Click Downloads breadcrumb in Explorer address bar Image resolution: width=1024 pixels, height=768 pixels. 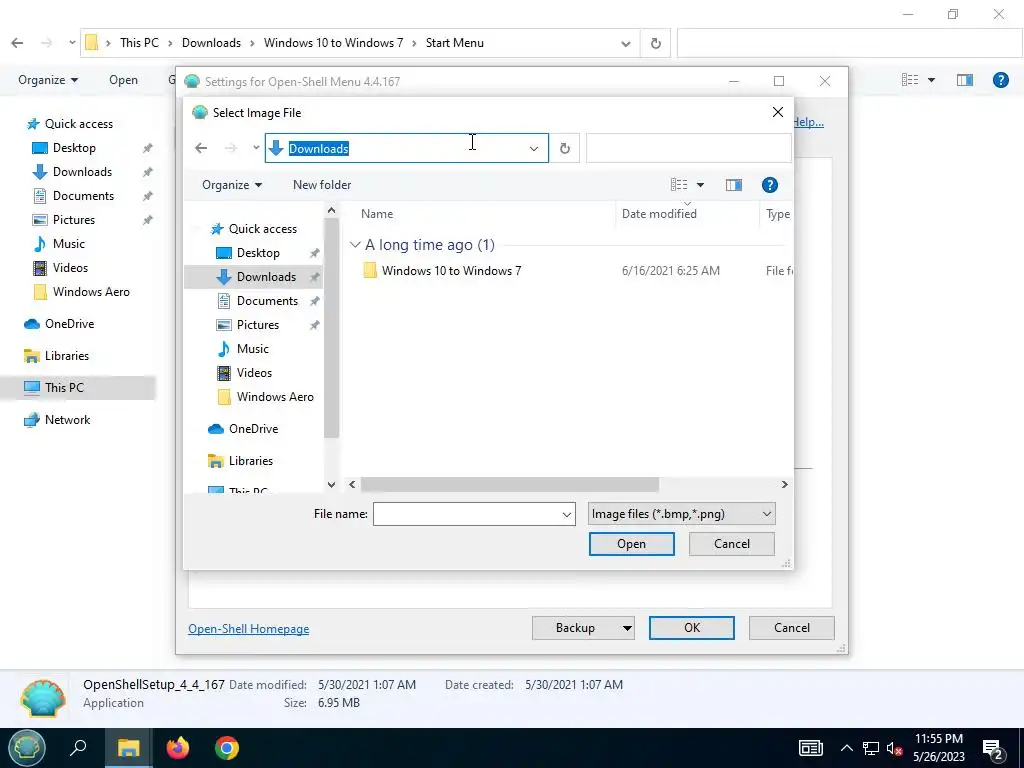point(211,42)
